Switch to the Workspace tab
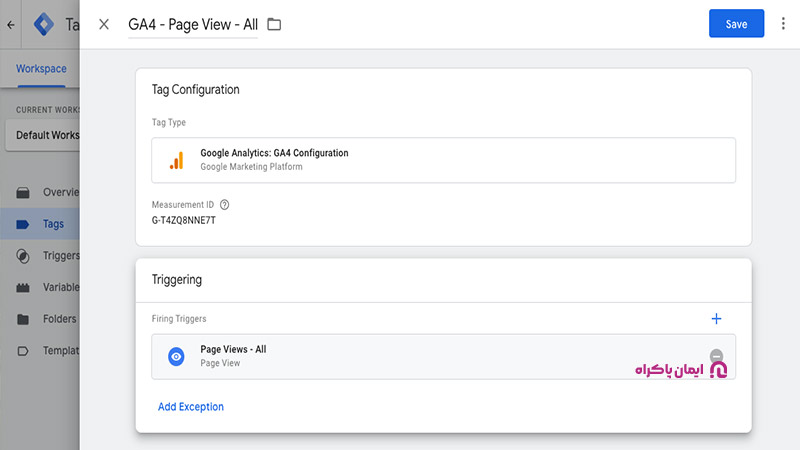800x450 pixels. 41,69
